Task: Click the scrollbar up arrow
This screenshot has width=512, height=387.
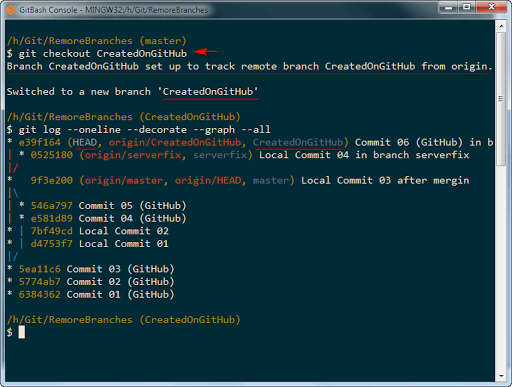Action: pyautogui.click(x=501, y=26)
